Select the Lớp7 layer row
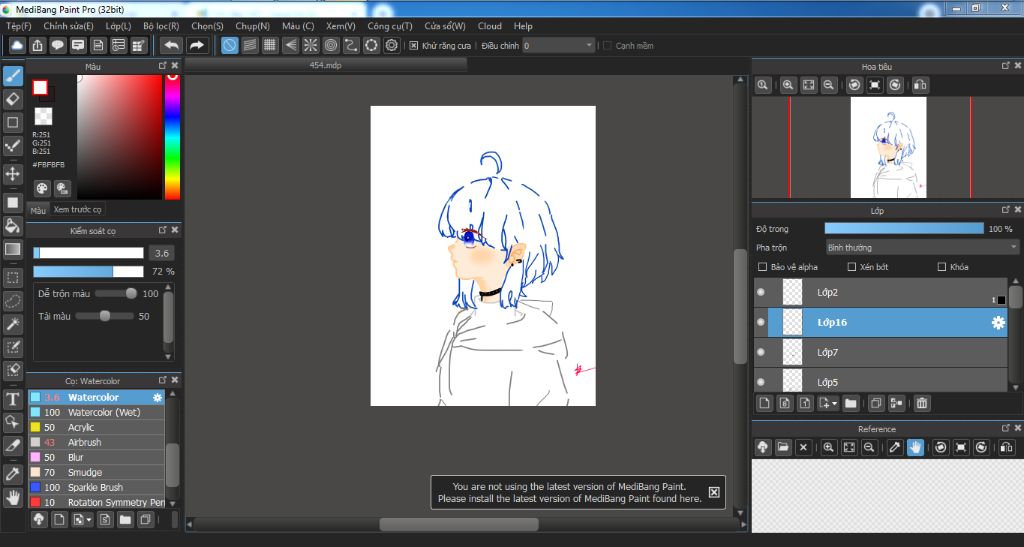Screen dimensions: 1024x547 click(881, 352)
